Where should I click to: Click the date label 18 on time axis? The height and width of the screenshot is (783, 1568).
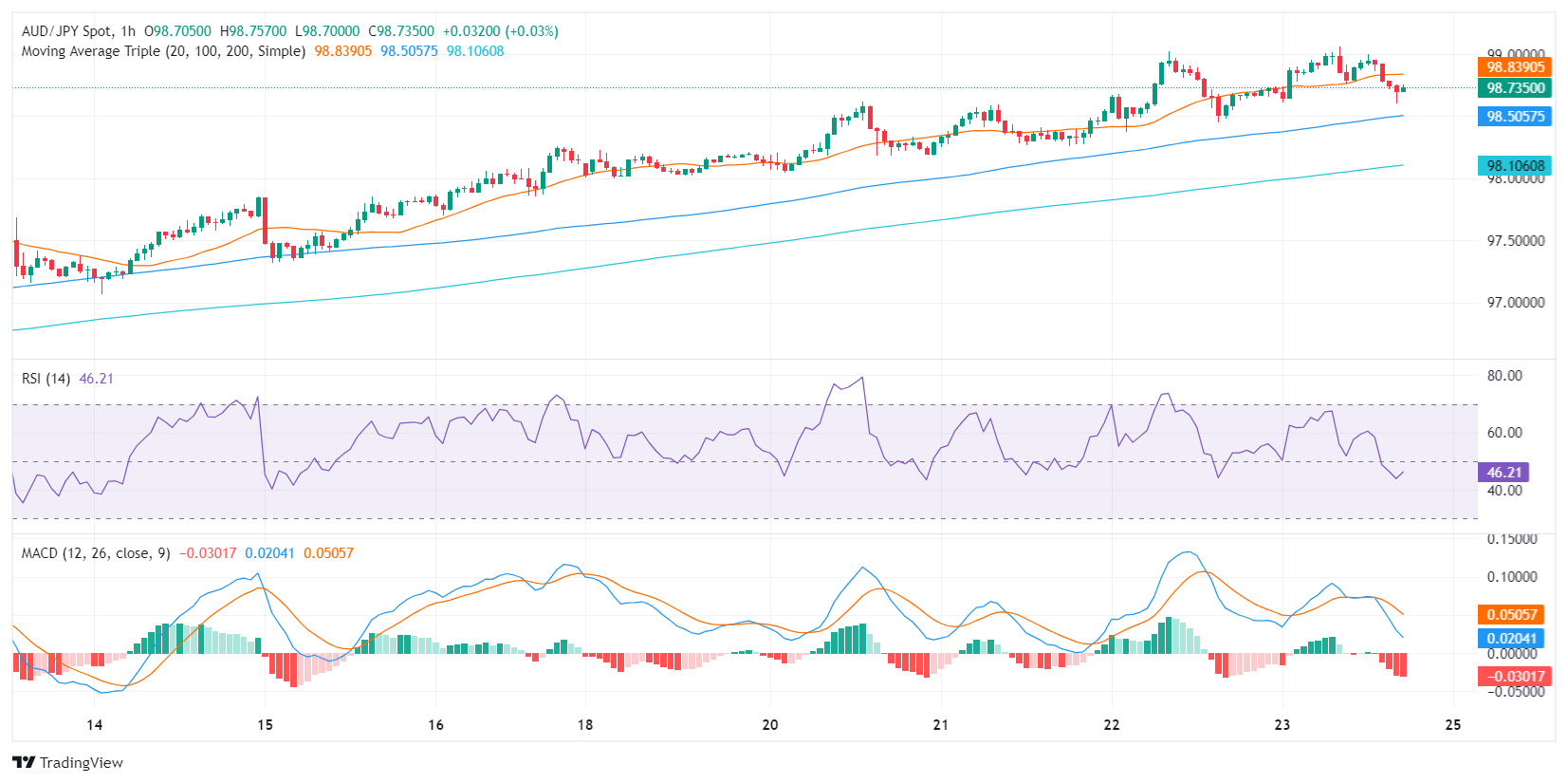point(585,725)
